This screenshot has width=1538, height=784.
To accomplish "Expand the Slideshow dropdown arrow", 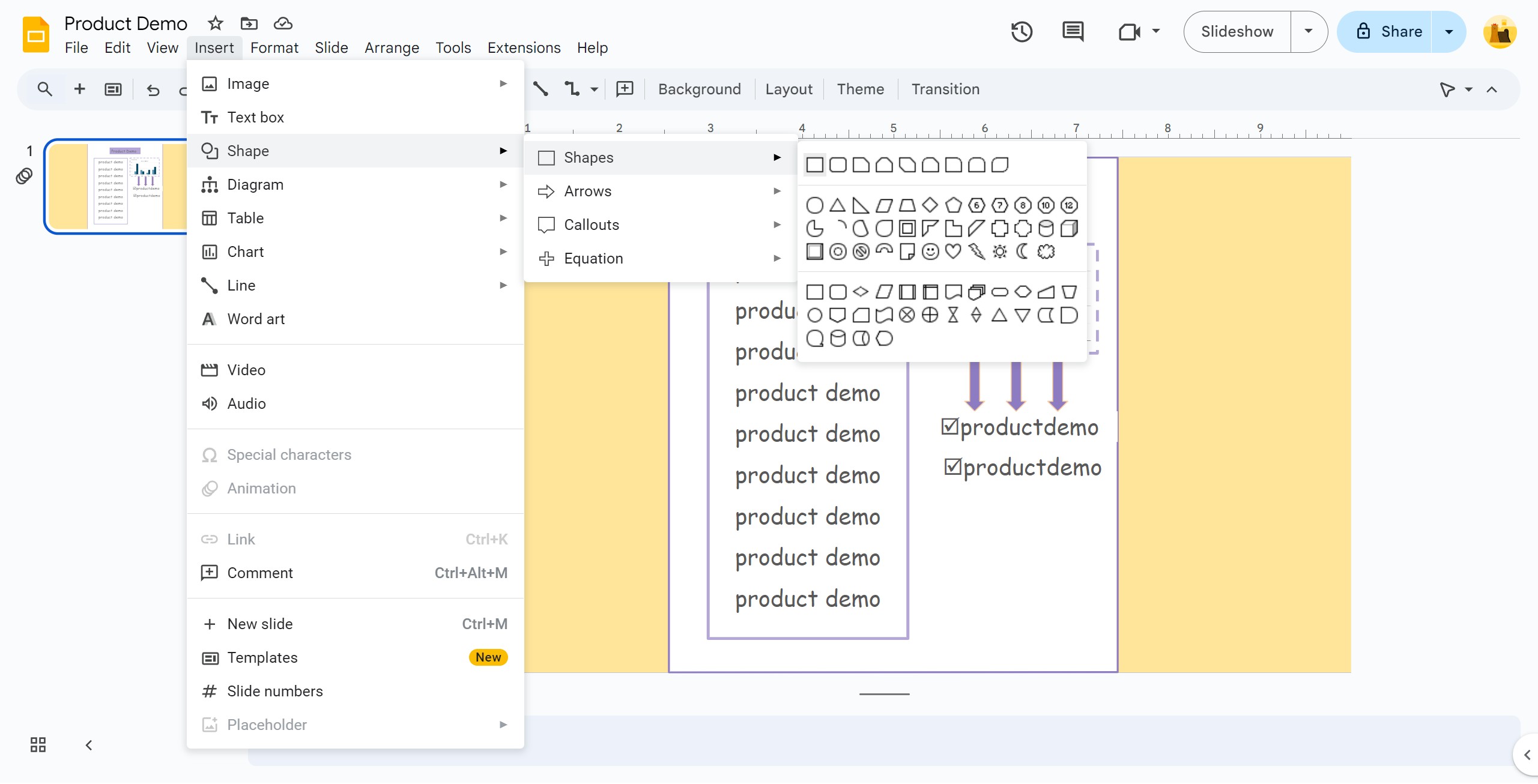I will tap(1309, 32).
